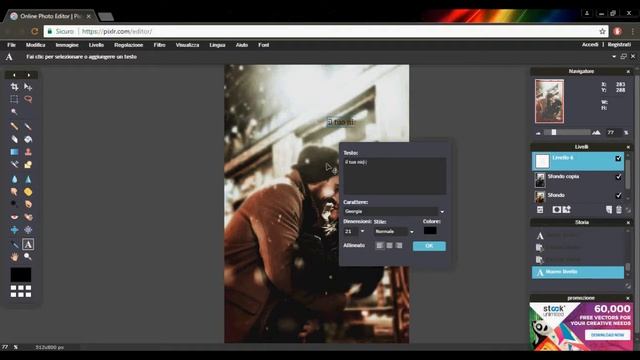The image size is (640, 360).
Task: Open the main foreground color swatch
Action: coord(21,275)
